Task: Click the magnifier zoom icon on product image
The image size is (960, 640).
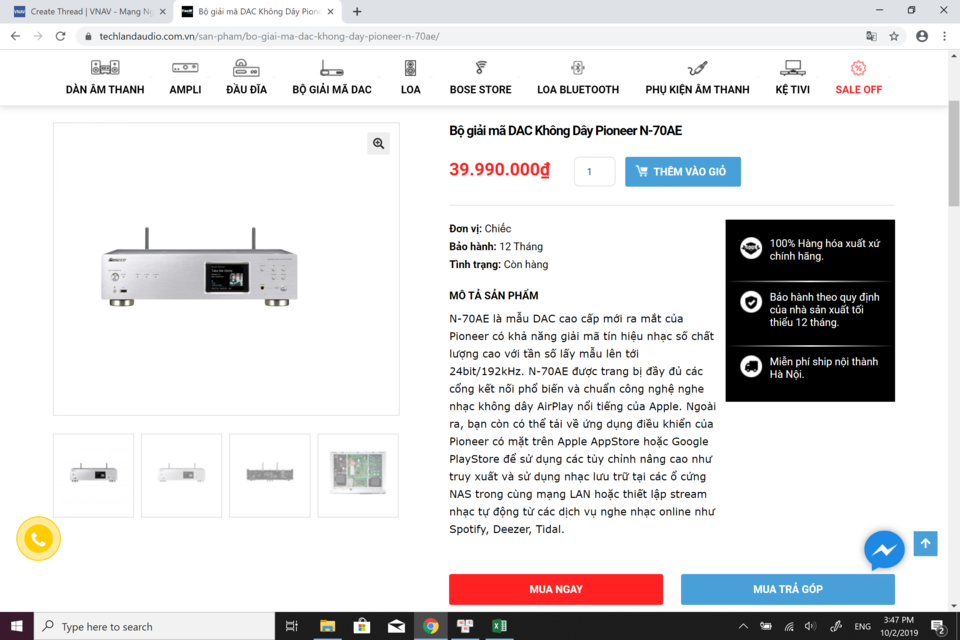Action: point(378,143)
